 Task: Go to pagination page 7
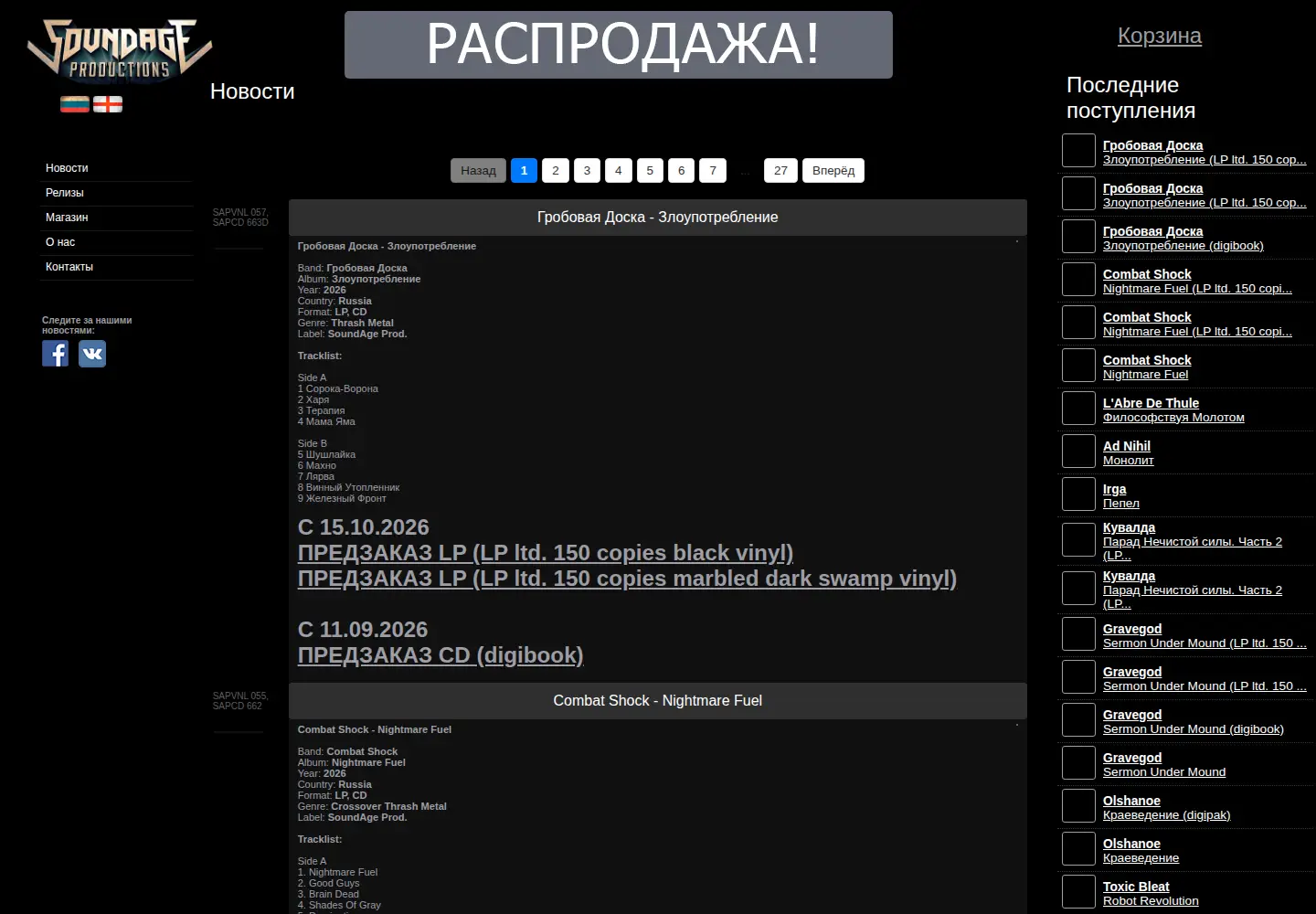pos(713,170)
